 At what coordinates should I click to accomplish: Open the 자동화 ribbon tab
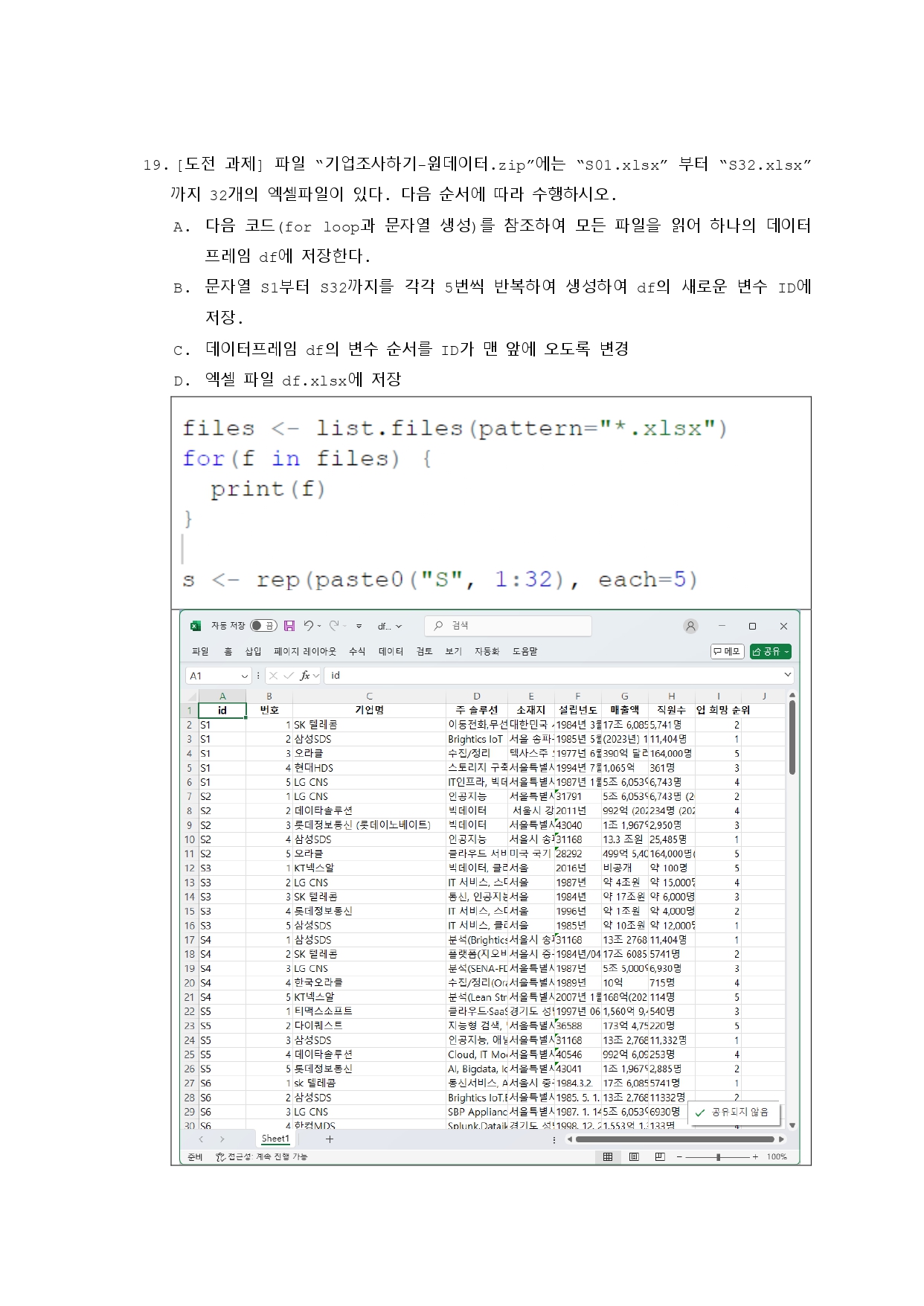[x=487, y=651]
